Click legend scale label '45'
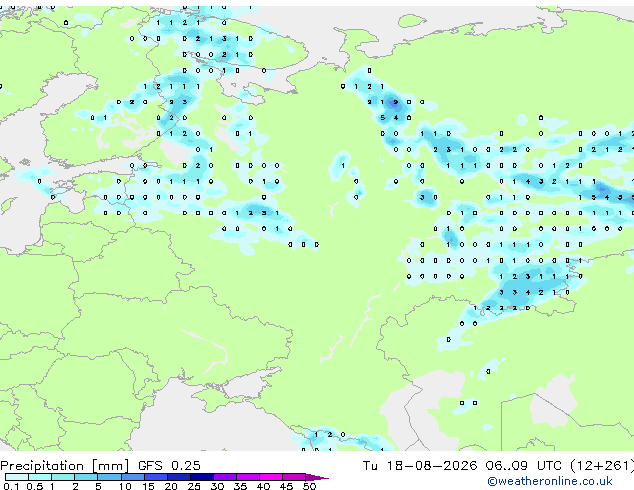The image size is (634, 490). pyautogui.click(x=286, y=486)
